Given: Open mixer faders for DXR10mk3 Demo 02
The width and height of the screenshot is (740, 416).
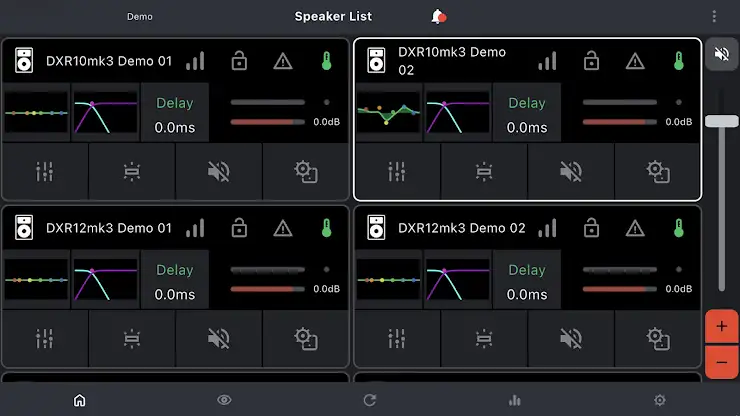Looking at the screenshot, I should (397, 171).
